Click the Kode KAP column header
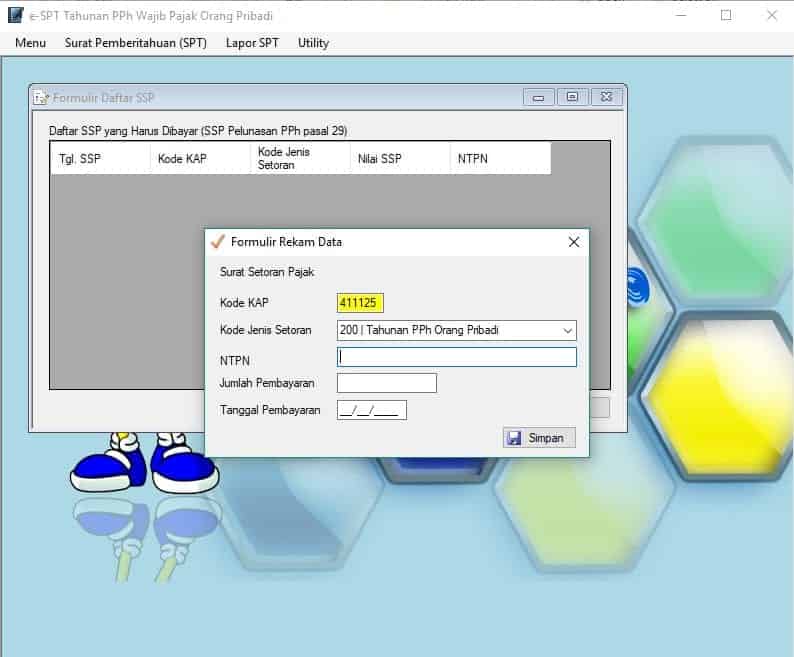This screenshot has width=794, height=657. tap(200, 159)
